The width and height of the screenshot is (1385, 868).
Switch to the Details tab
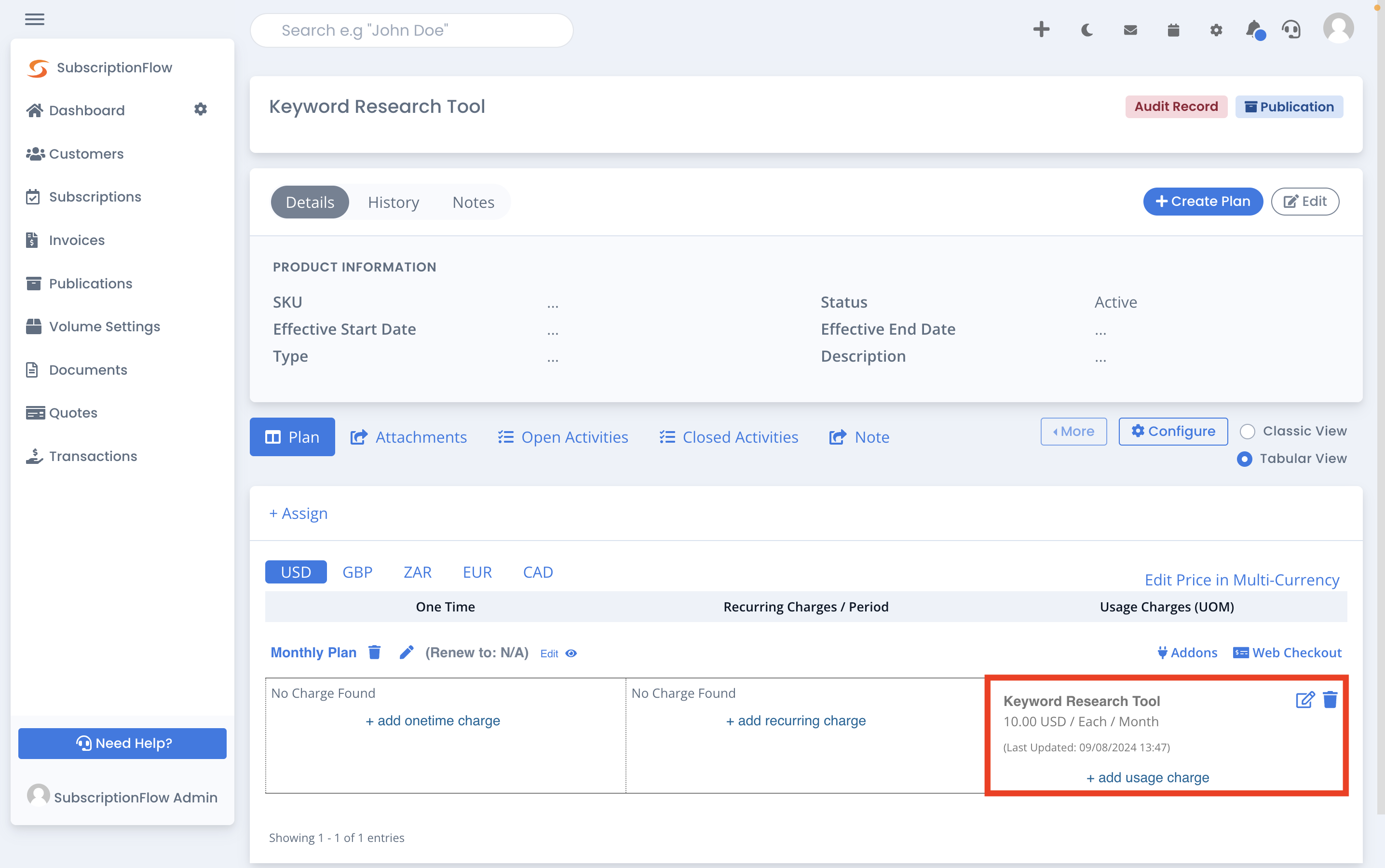310,202
